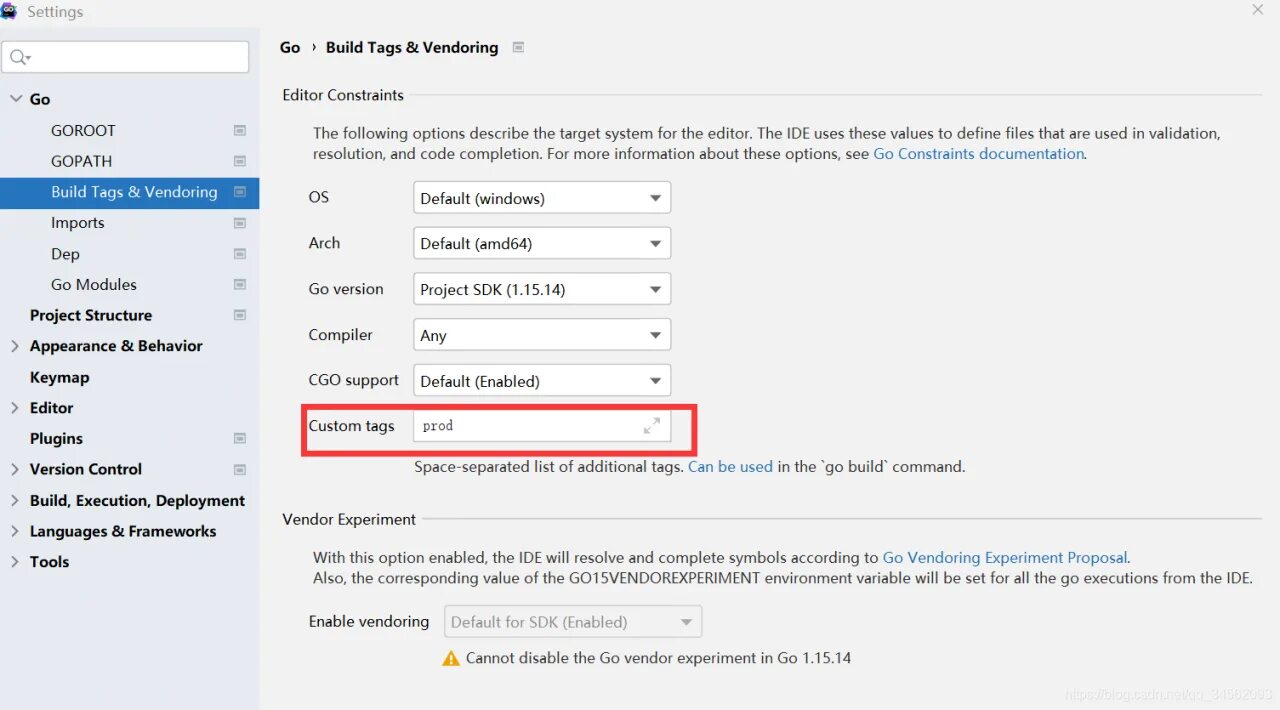Select Keymap settings page
Image resolution: width=1280 pixels, height=710 pixels.
pyautogui.click(x=59, y=377)
